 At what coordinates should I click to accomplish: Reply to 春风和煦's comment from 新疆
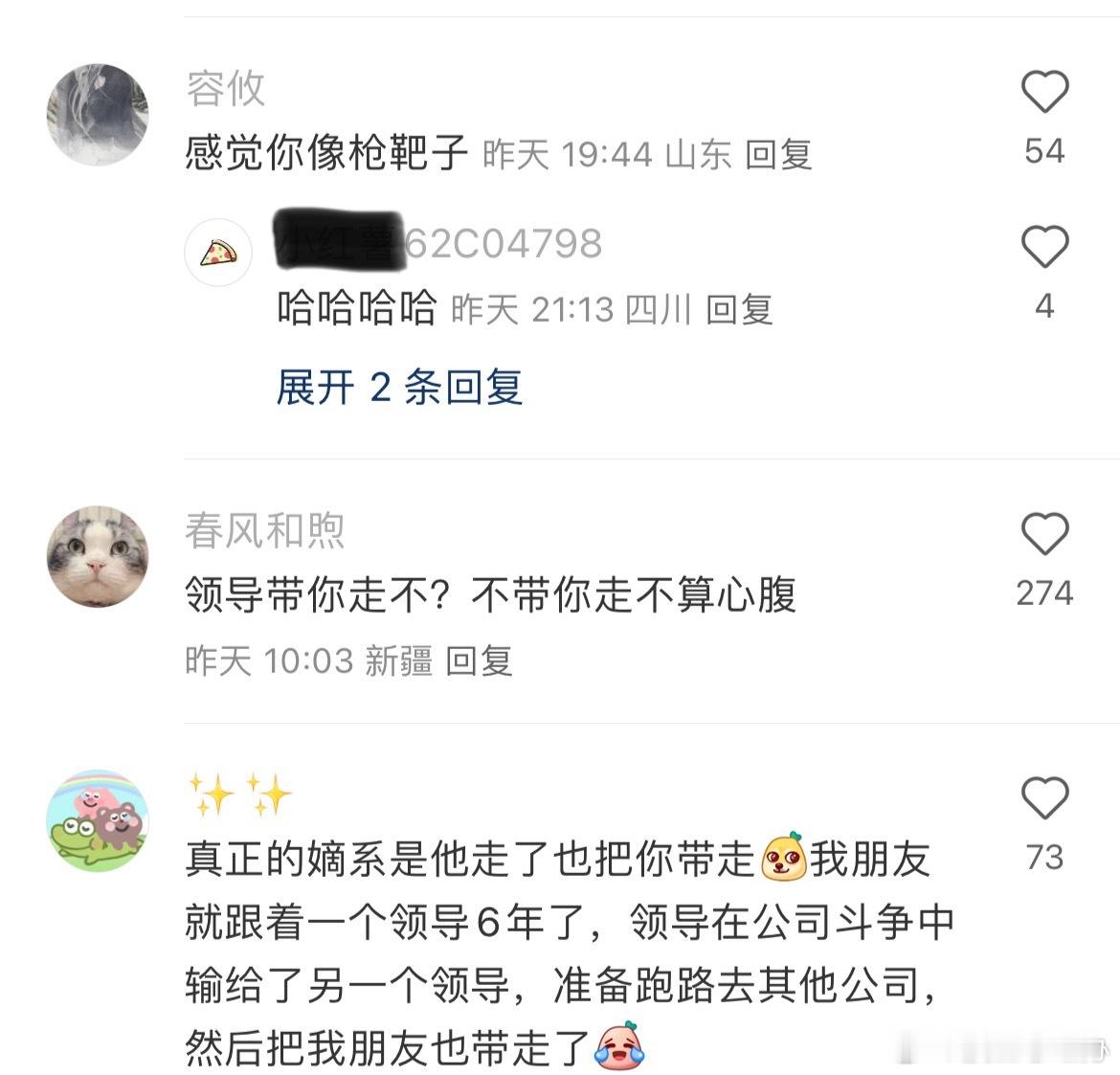click(x=479, y=660)
